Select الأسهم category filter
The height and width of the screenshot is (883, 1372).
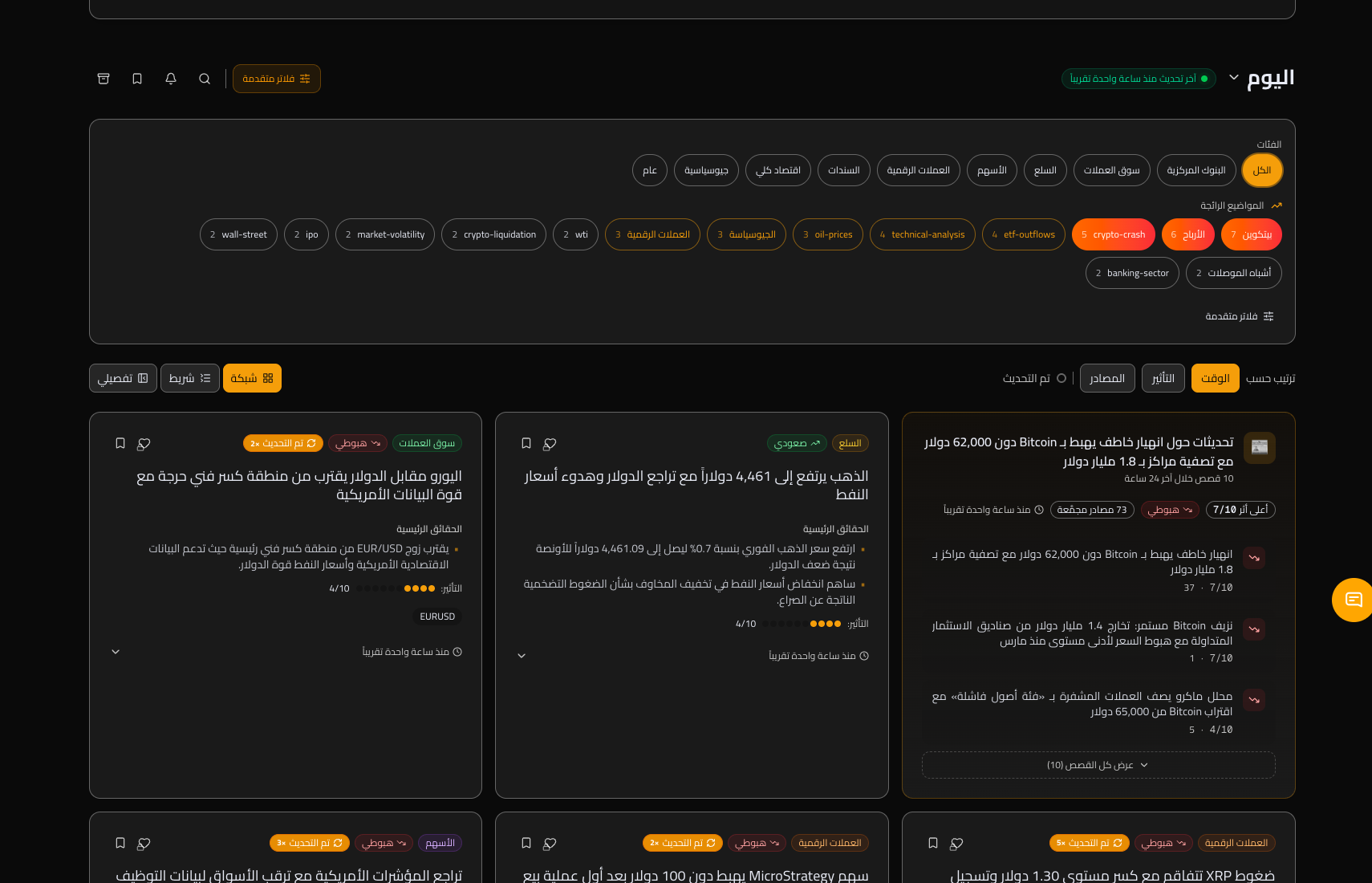click(x=992, y=170)
